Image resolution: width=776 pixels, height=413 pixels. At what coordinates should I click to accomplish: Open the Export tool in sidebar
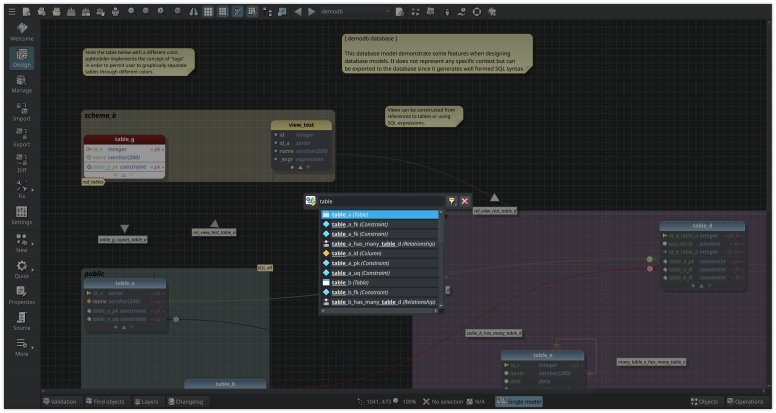22,138
